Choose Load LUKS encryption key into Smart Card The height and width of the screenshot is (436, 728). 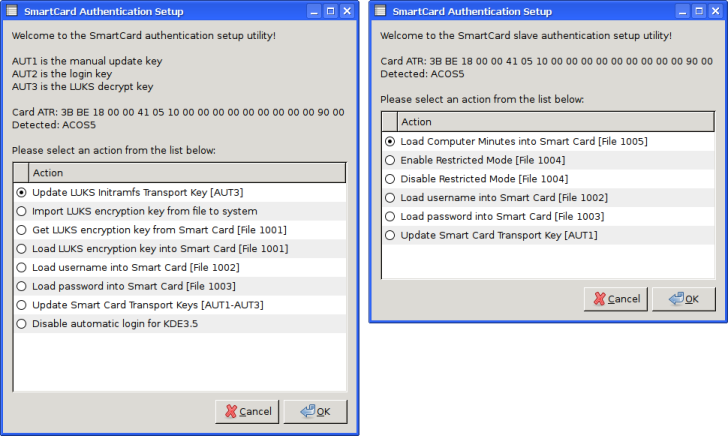click(x=21, y=248)
